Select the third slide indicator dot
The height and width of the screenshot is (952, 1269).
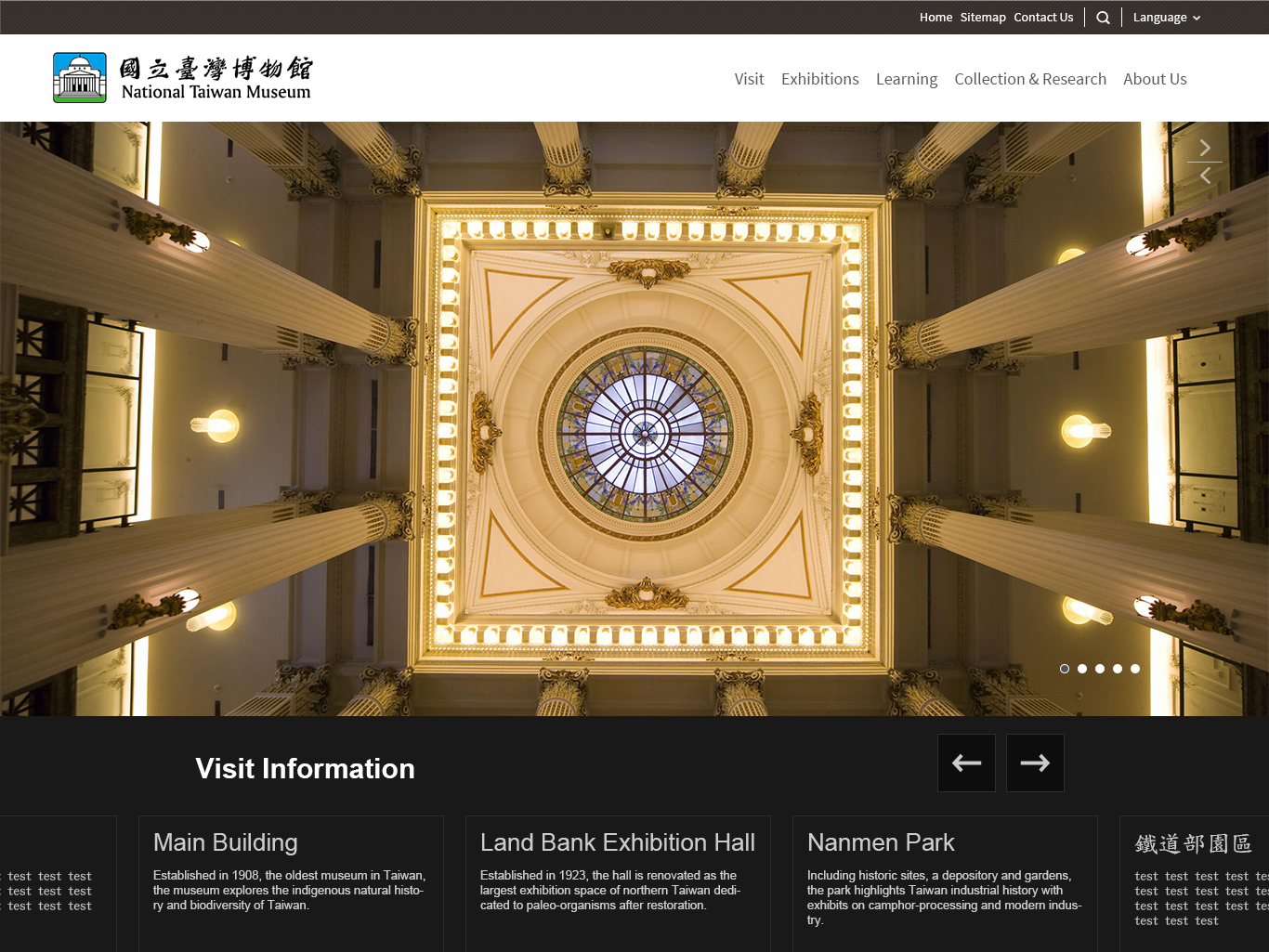[x=1100, y=669]
